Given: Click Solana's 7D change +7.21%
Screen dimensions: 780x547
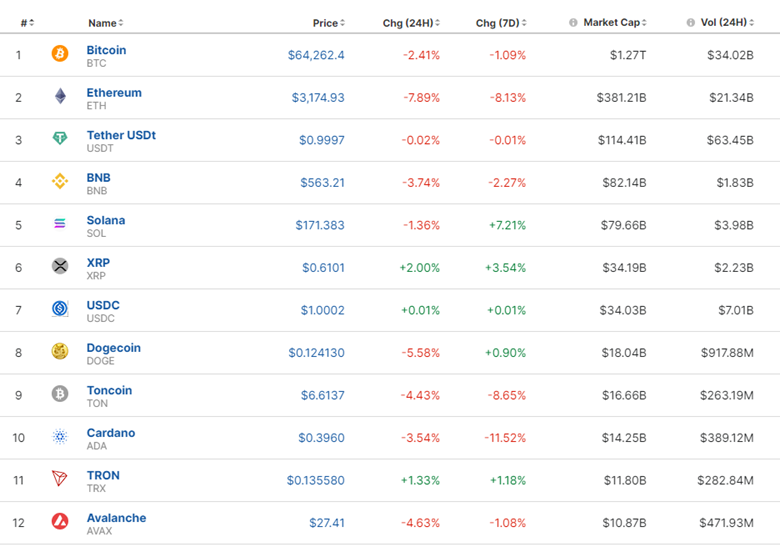Looking at the screenshot, I should (507, 225).
